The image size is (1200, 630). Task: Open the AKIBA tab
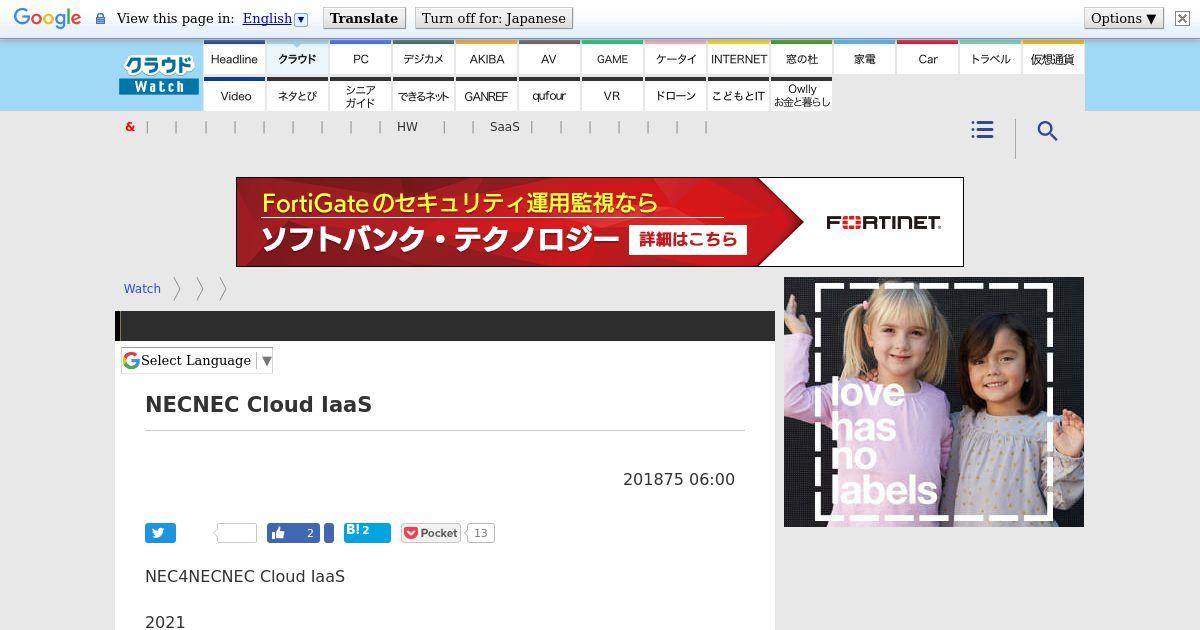[487, 59]
